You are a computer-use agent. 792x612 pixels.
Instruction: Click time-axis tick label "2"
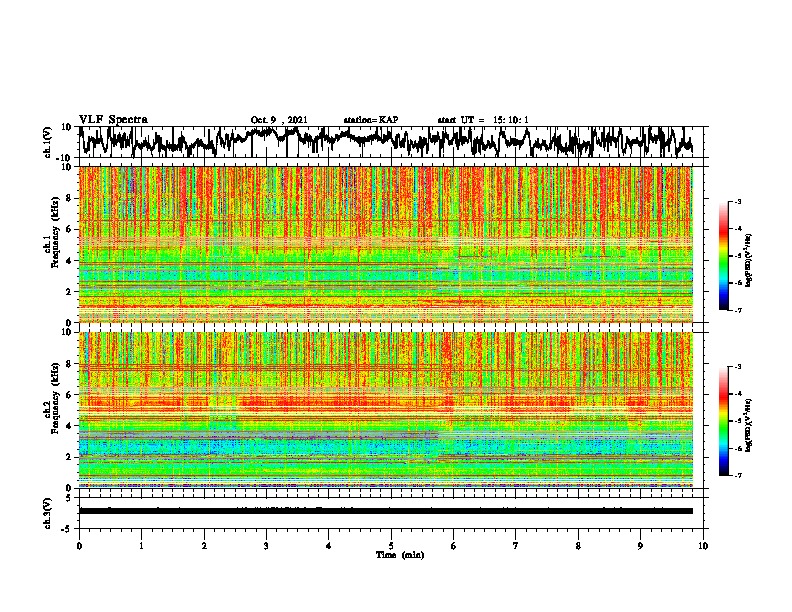click(204, 546)
